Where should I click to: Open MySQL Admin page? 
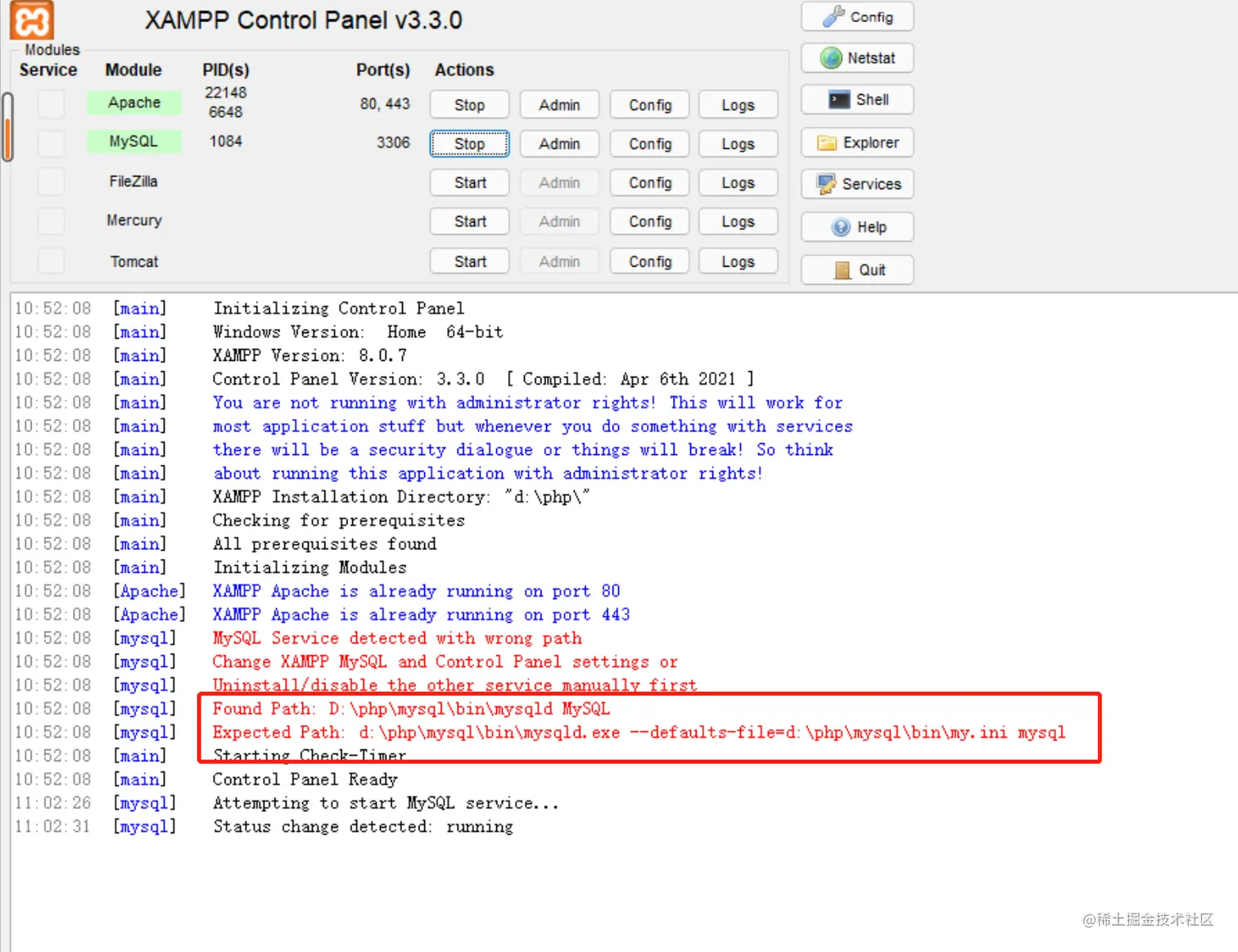coord(559,144)
